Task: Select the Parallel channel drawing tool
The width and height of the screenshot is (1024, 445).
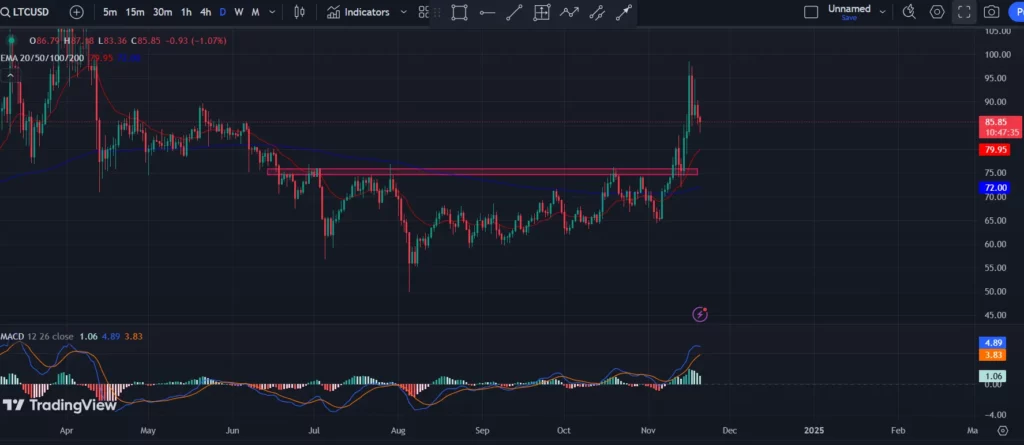Action: [597, 12]
